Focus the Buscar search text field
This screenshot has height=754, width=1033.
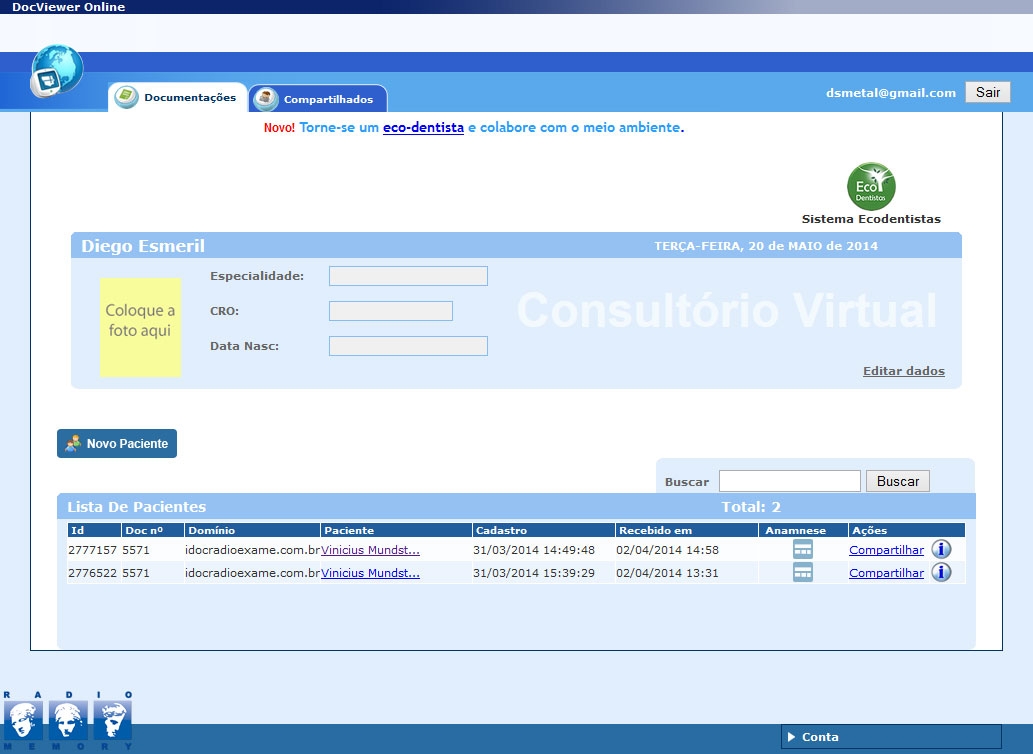click(789, 481)
